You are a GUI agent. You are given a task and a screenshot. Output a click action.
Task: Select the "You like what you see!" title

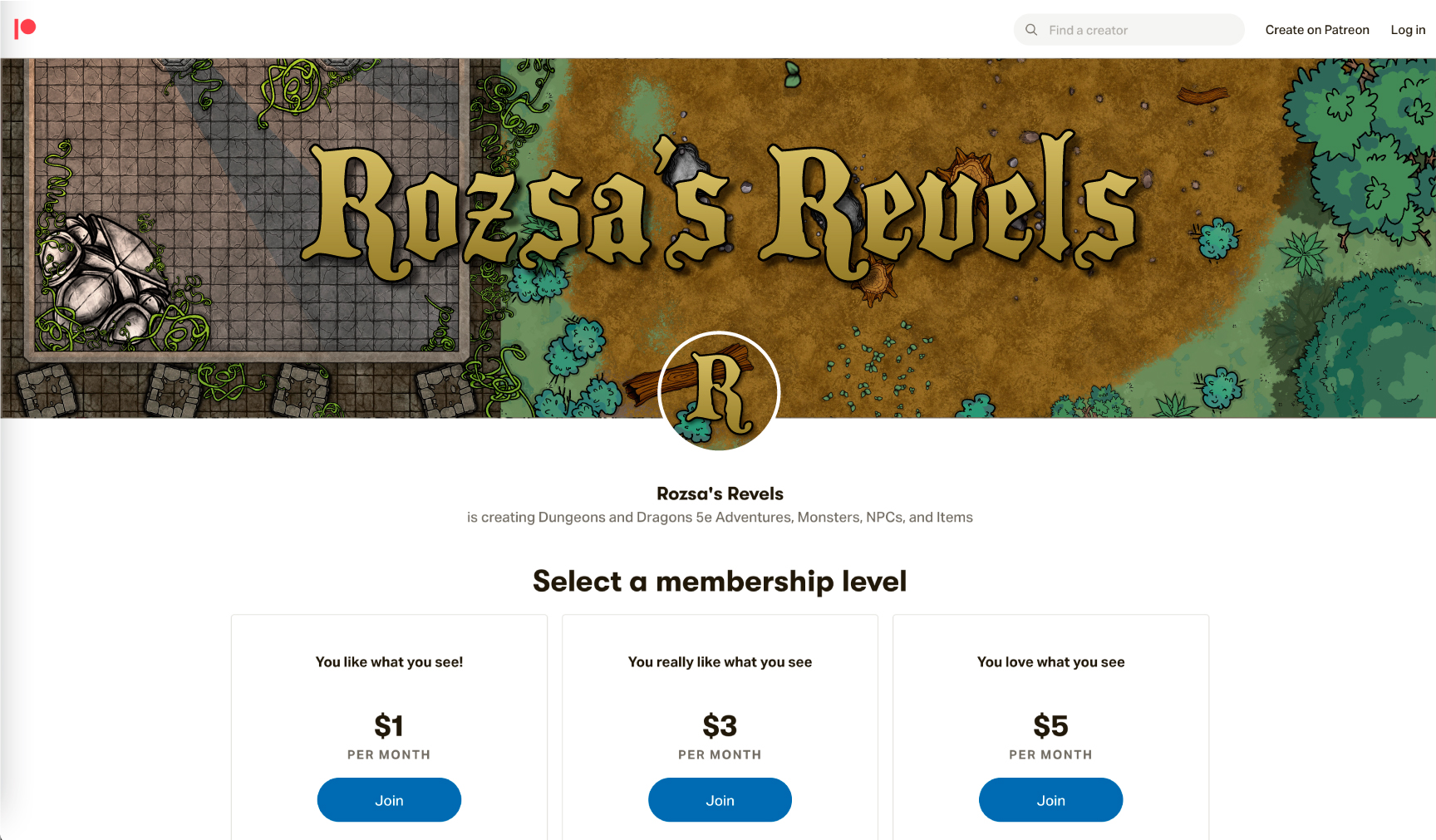coord(389,662)
